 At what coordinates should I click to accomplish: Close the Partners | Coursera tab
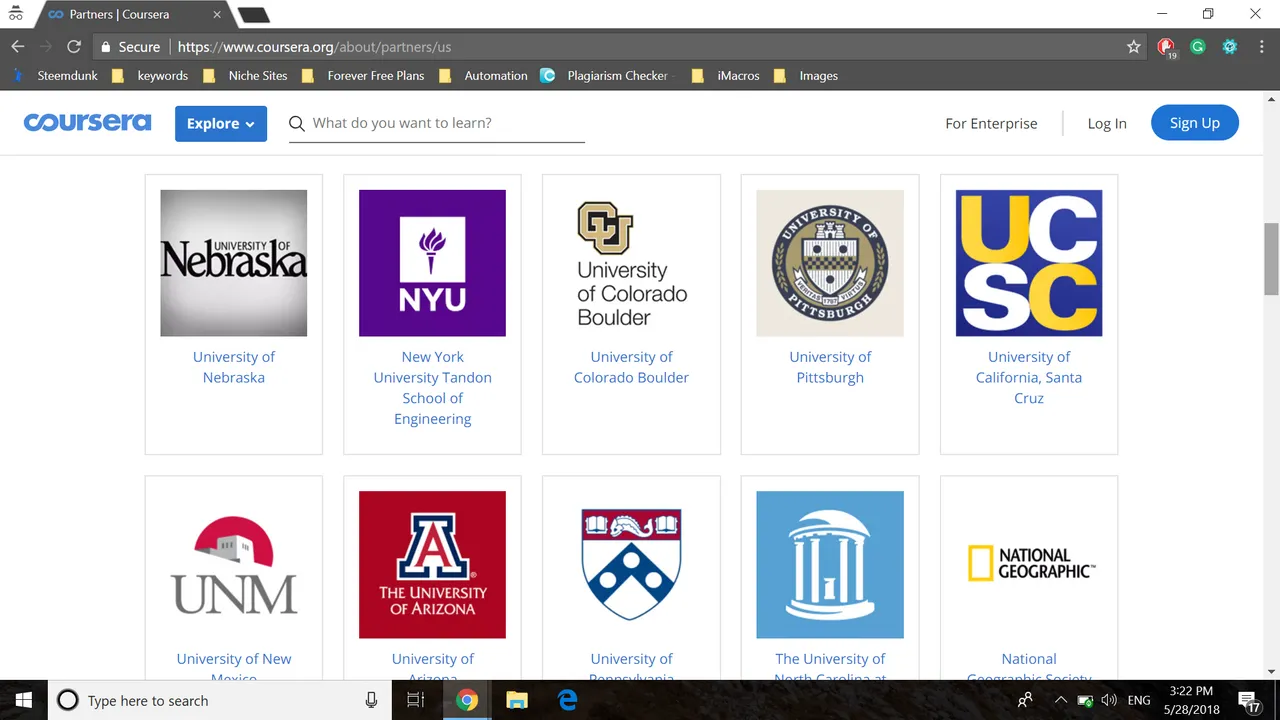[x=217, y=15]
